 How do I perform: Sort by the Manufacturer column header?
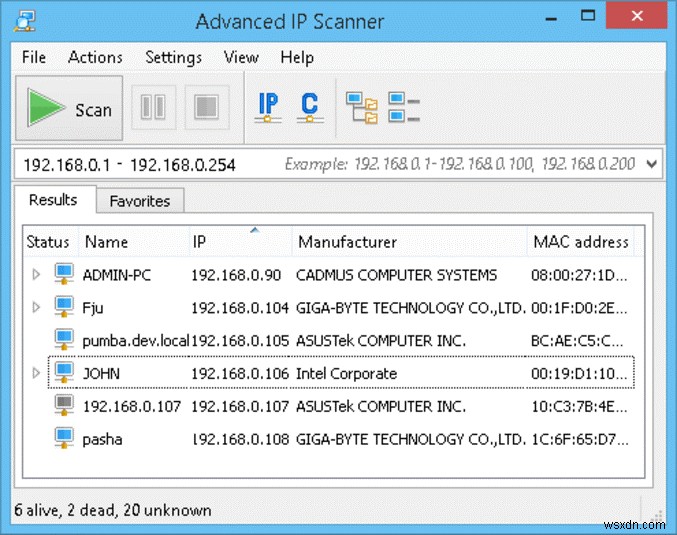point(348,242)
